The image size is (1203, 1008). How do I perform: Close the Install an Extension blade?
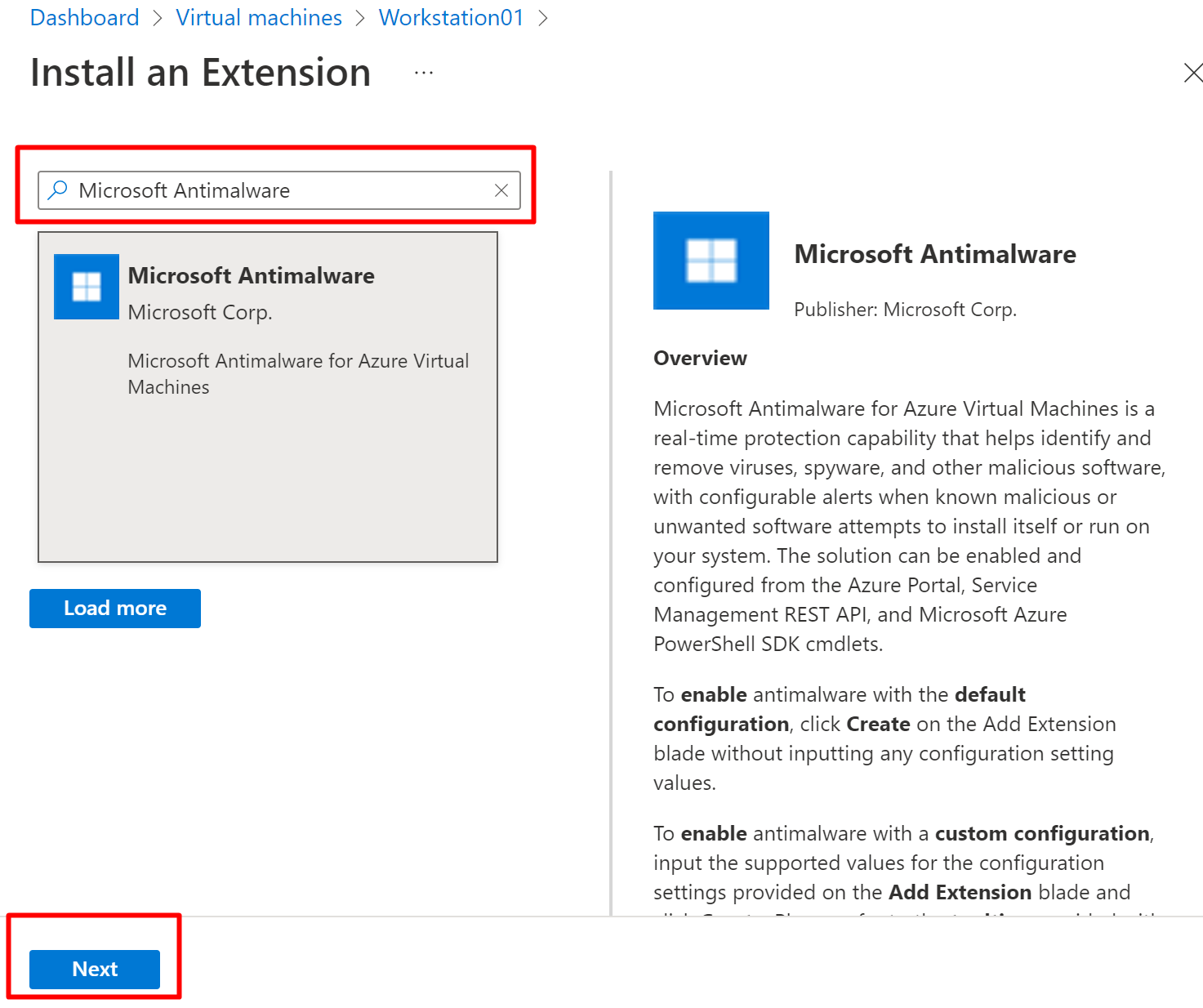(x=1192, y=73)
